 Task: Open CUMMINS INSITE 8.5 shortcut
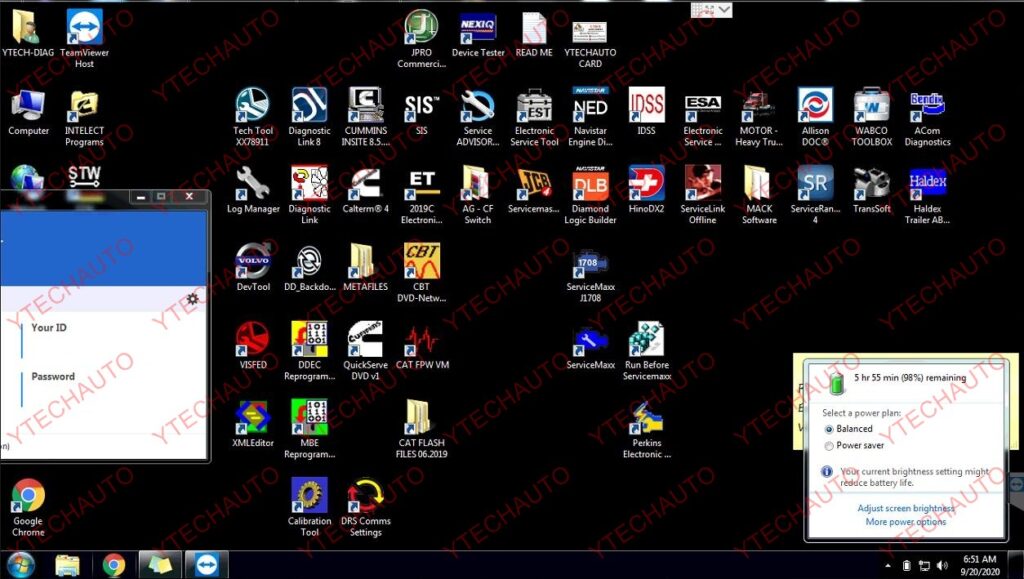point(366,116)
